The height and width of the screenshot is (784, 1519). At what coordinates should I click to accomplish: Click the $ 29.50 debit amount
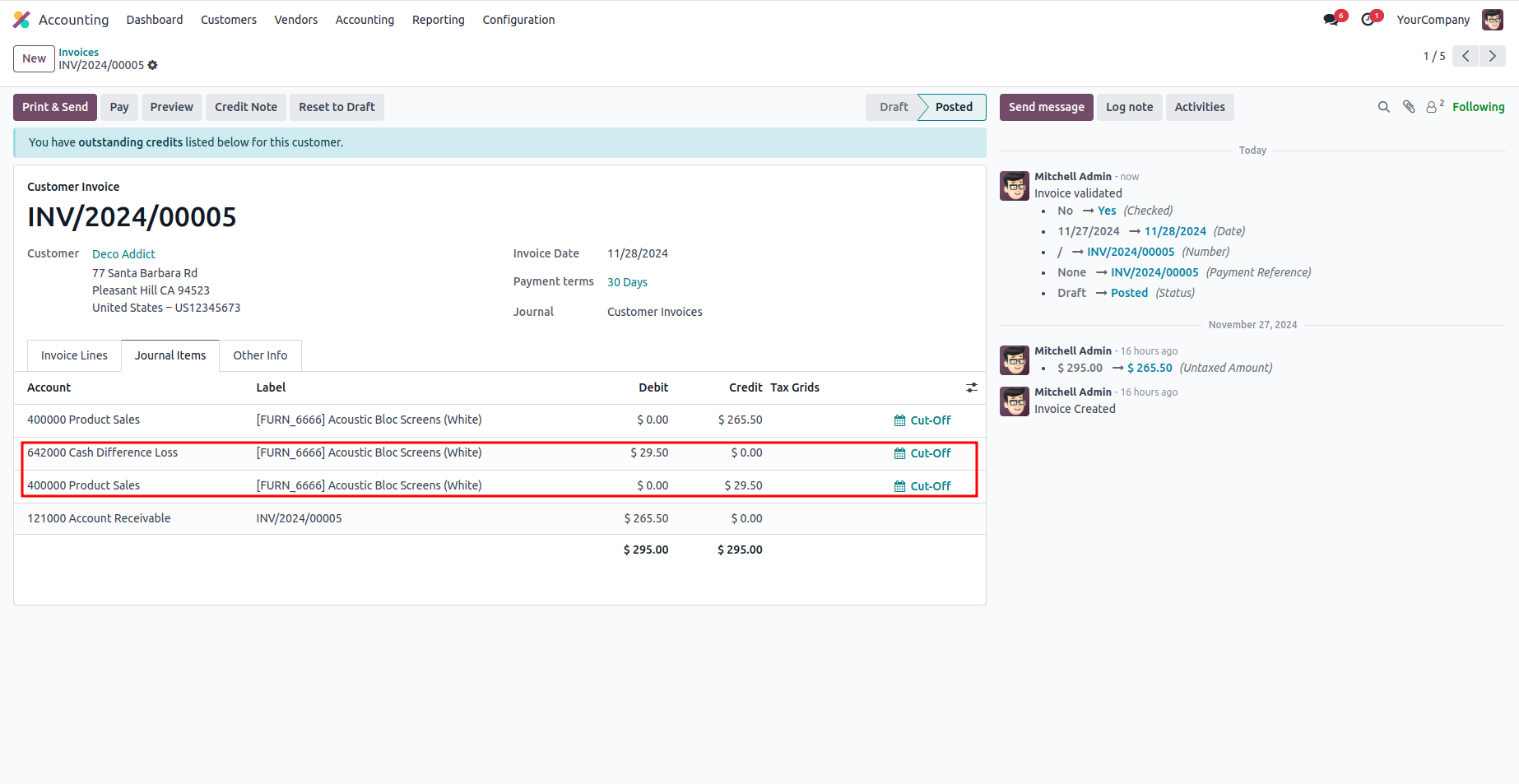coord(649,452)
